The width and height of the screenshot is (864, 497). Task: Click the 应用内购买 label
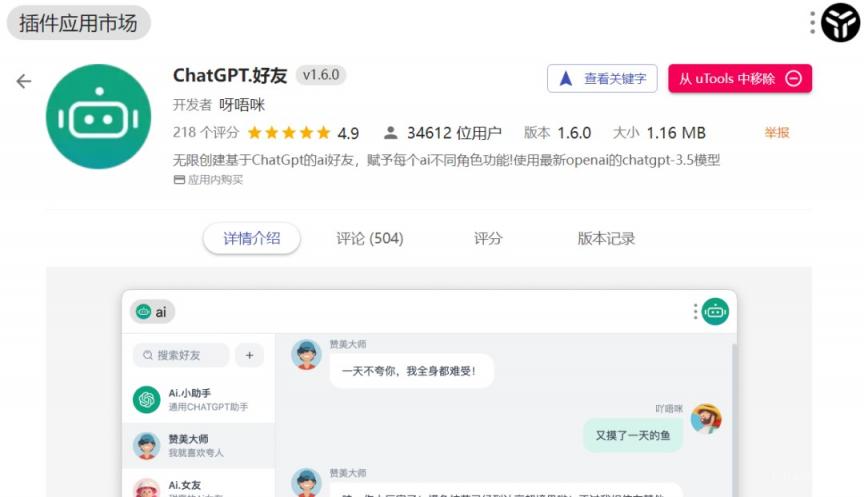[208, 180]
